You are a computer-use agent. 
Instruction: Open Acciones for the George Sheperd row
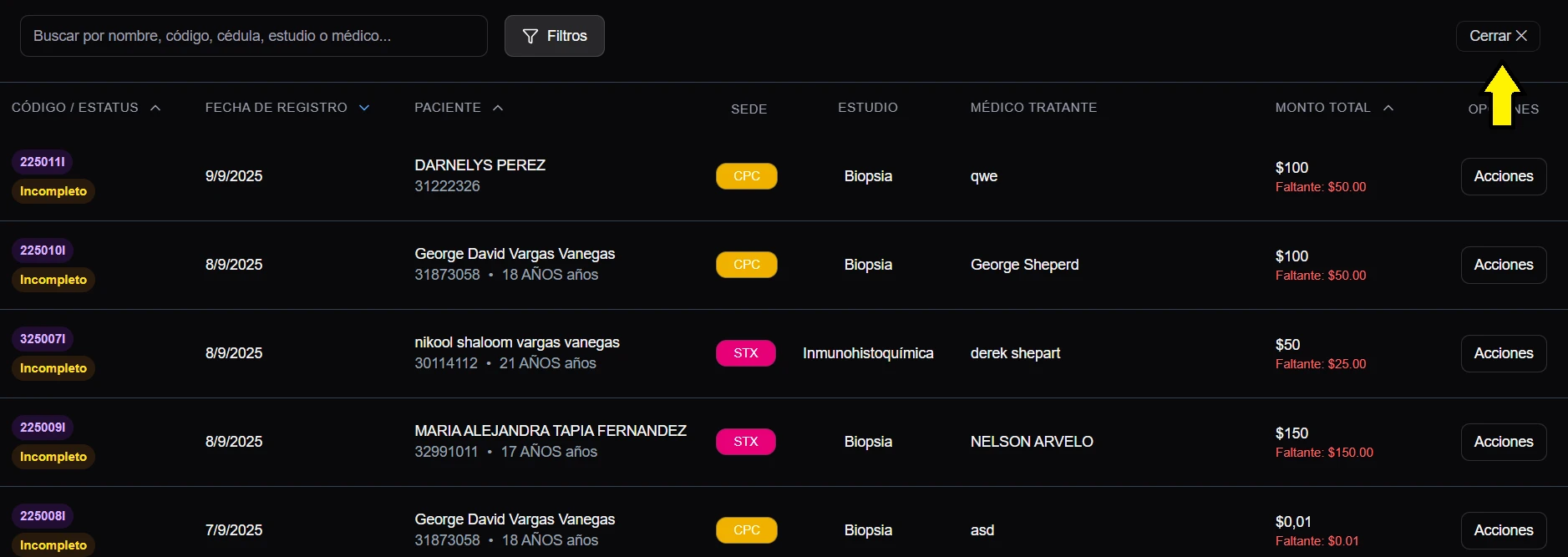(1503, 265)
